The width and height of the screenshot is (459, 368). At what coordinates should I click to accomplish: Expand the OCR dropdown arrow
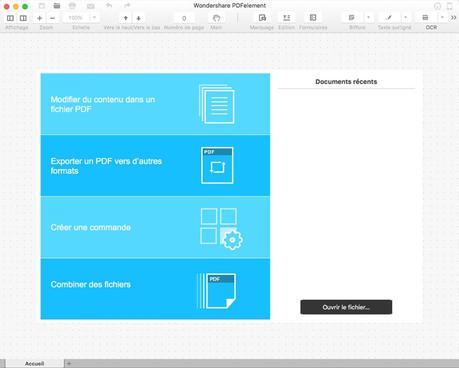point(442,17)
